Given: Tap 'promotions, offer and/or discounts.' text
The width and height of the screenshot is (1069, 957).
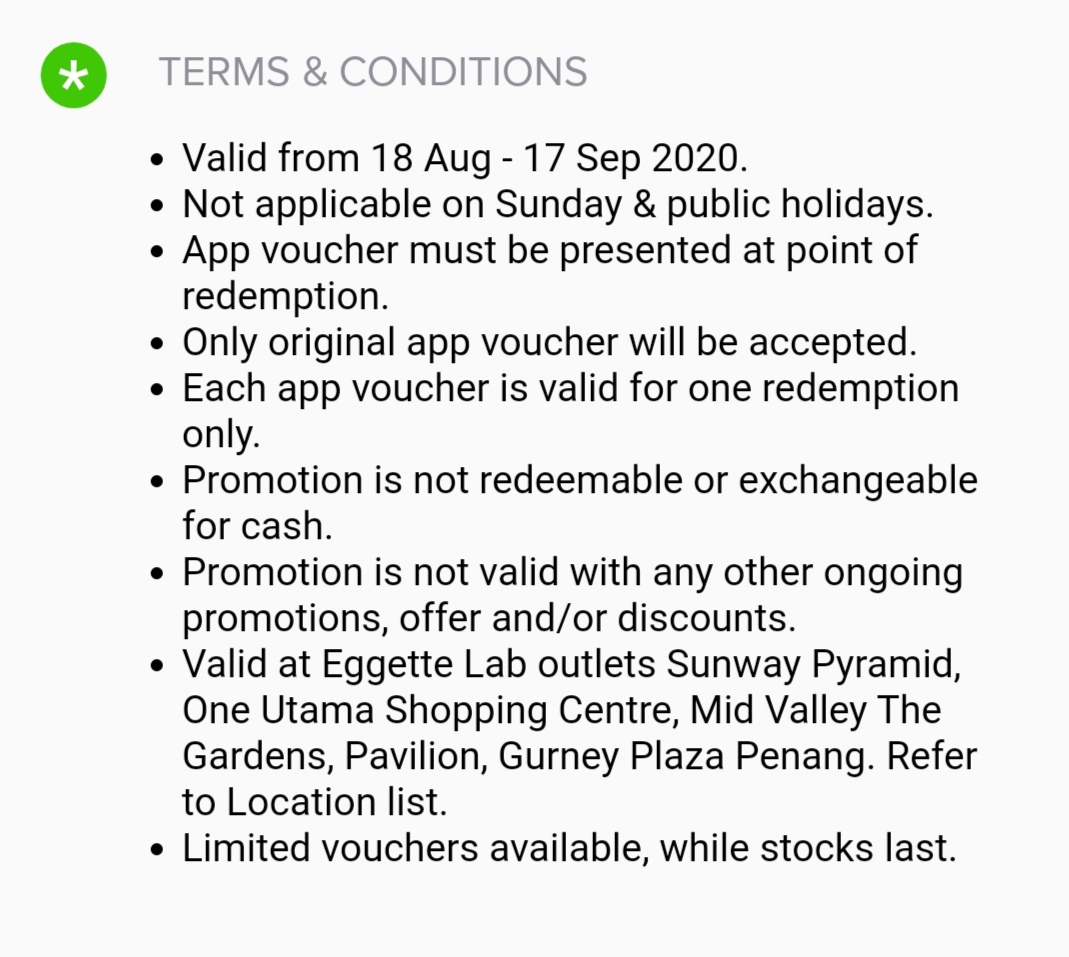Looking at the screenshot, I should coord(489,618).
